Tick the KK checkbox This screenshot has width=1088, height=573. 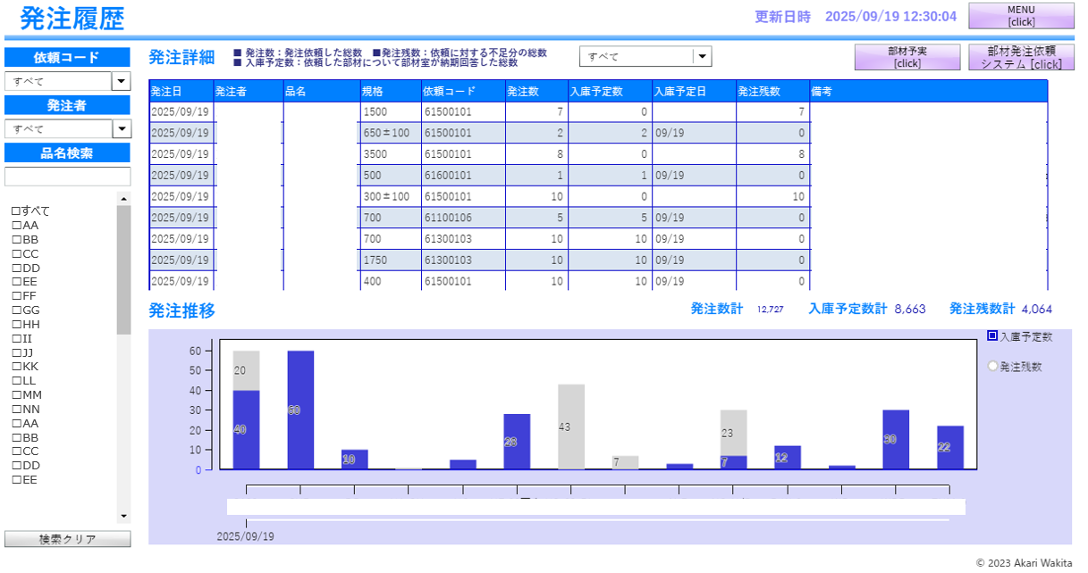click(x=16, y=366)
